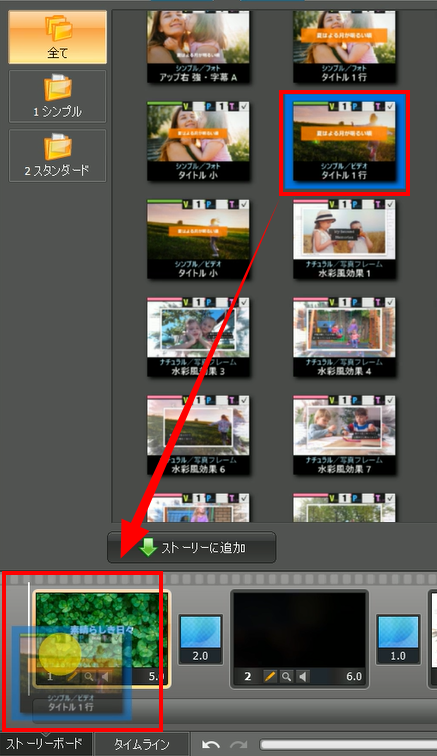The width and height of the screenshot is (437, 756).
Task: Open the 2.0 transition between scenes
Action: [200, 639]
